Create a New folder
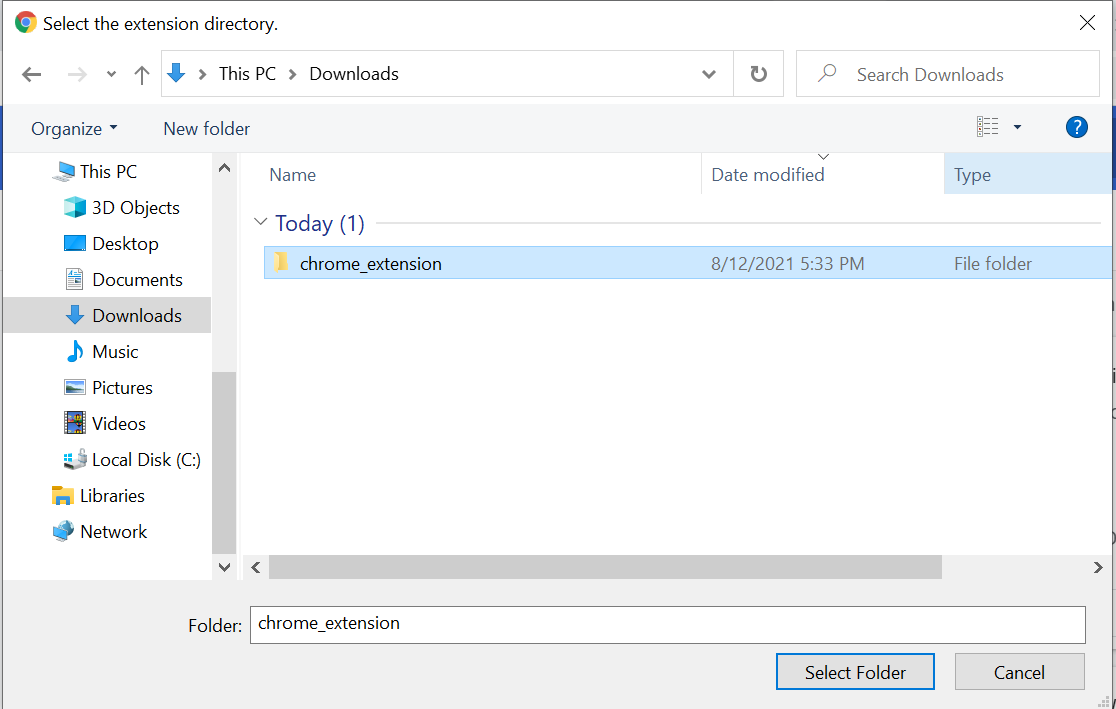The image size is (1116, 709). pos(206,129)
